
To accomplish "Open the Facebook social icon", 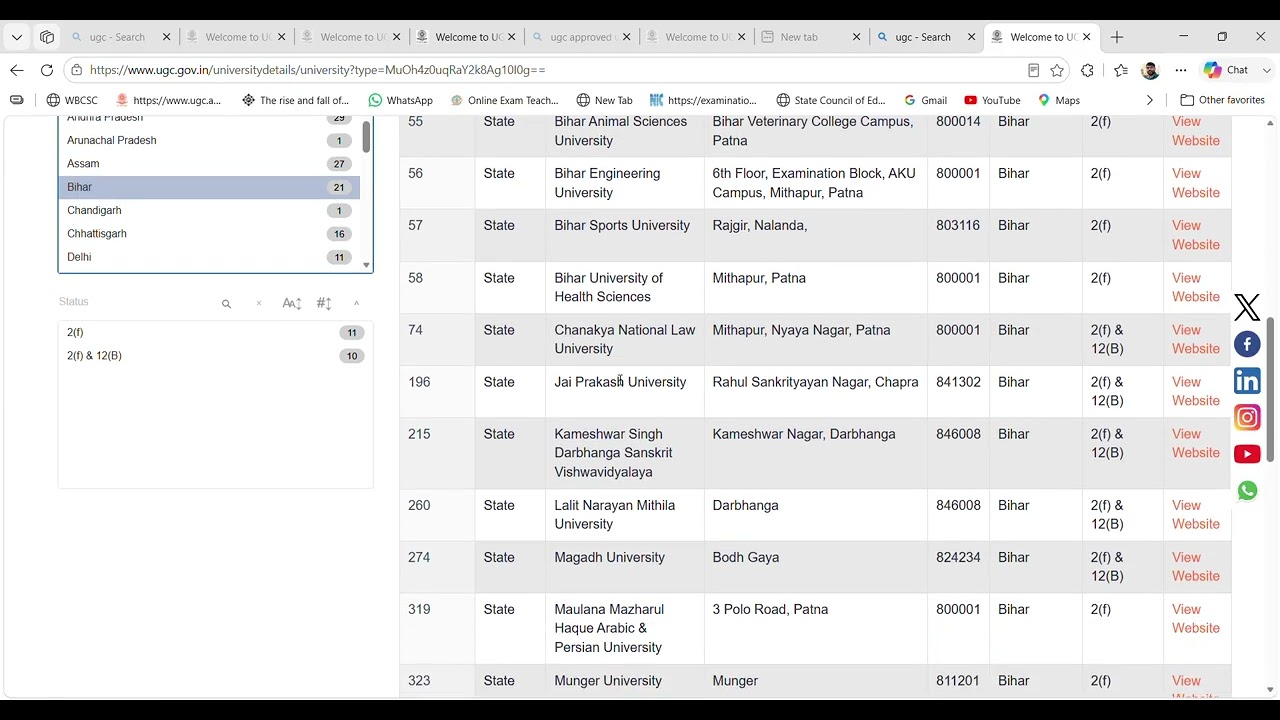I will click(1247, 344).
